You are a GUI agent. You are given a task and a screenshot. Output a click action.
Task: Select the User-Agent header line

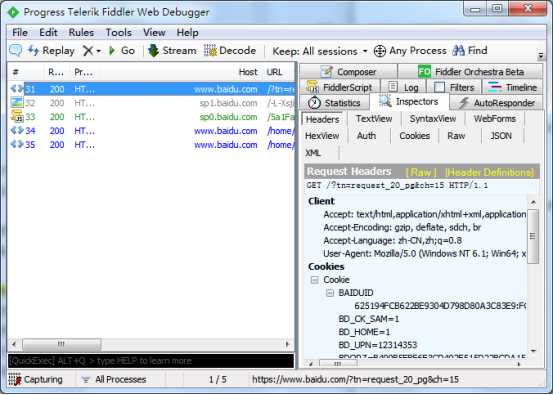425,254
